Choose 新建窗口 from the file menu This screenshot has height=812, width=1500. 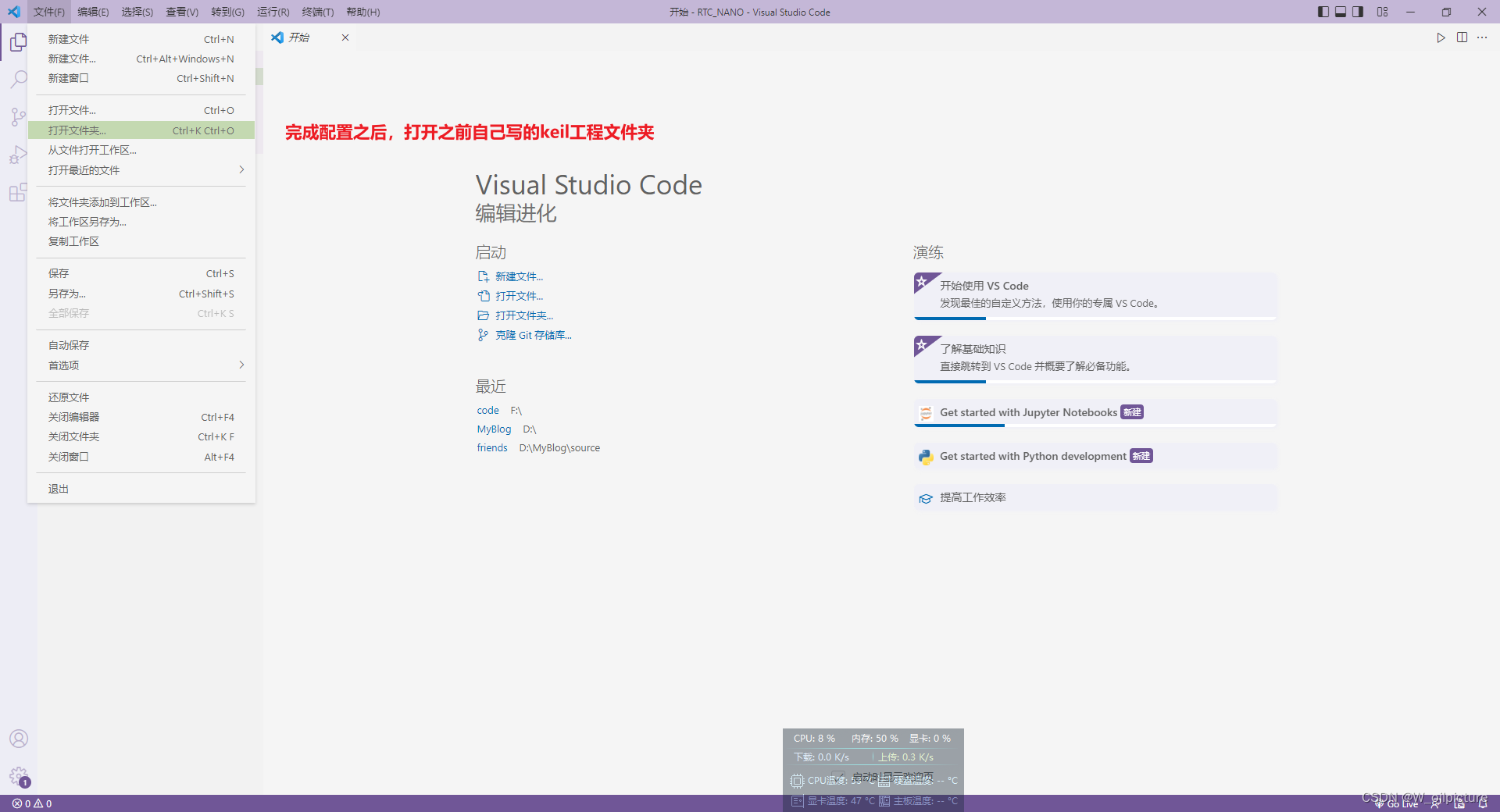(141, 78)
